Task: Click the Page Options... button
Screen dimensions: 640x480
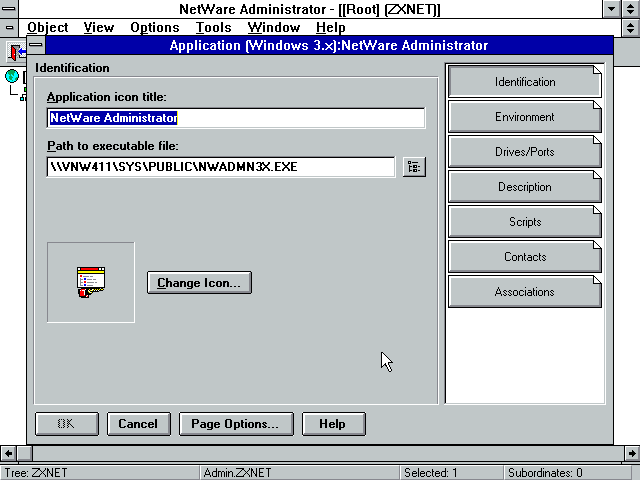Action: click(236, 424)
